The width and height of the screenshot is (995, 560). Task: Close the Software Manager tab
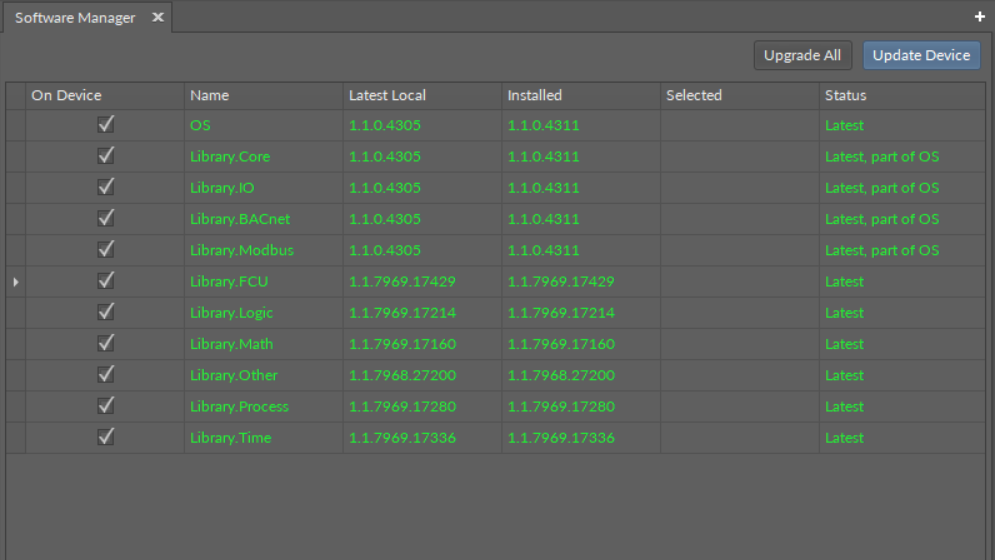(x=157, y=18)
